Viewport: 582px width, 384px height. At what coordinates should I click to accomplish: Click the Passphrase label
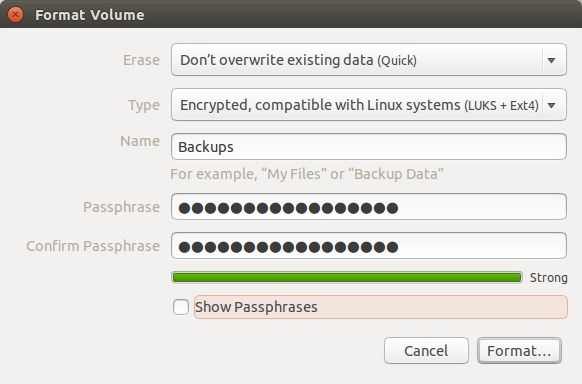point(121,207)
